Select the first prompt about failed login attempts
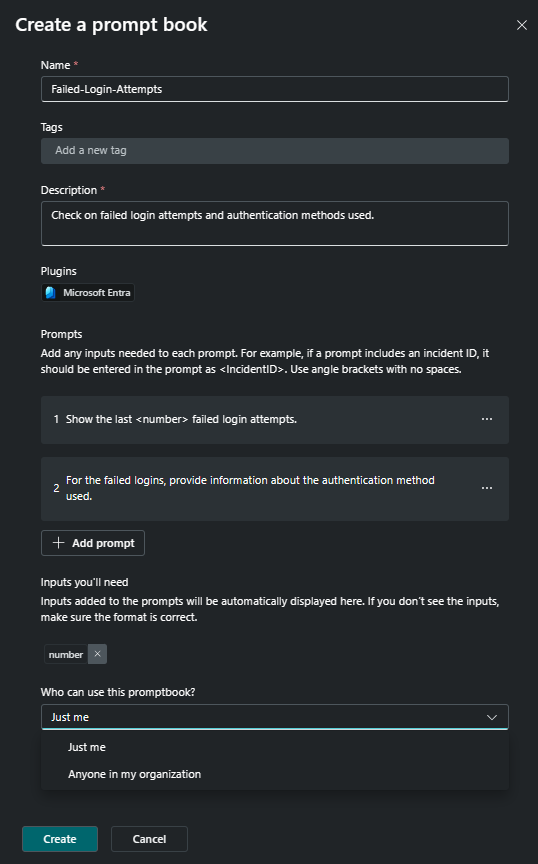 click(275, 420)
